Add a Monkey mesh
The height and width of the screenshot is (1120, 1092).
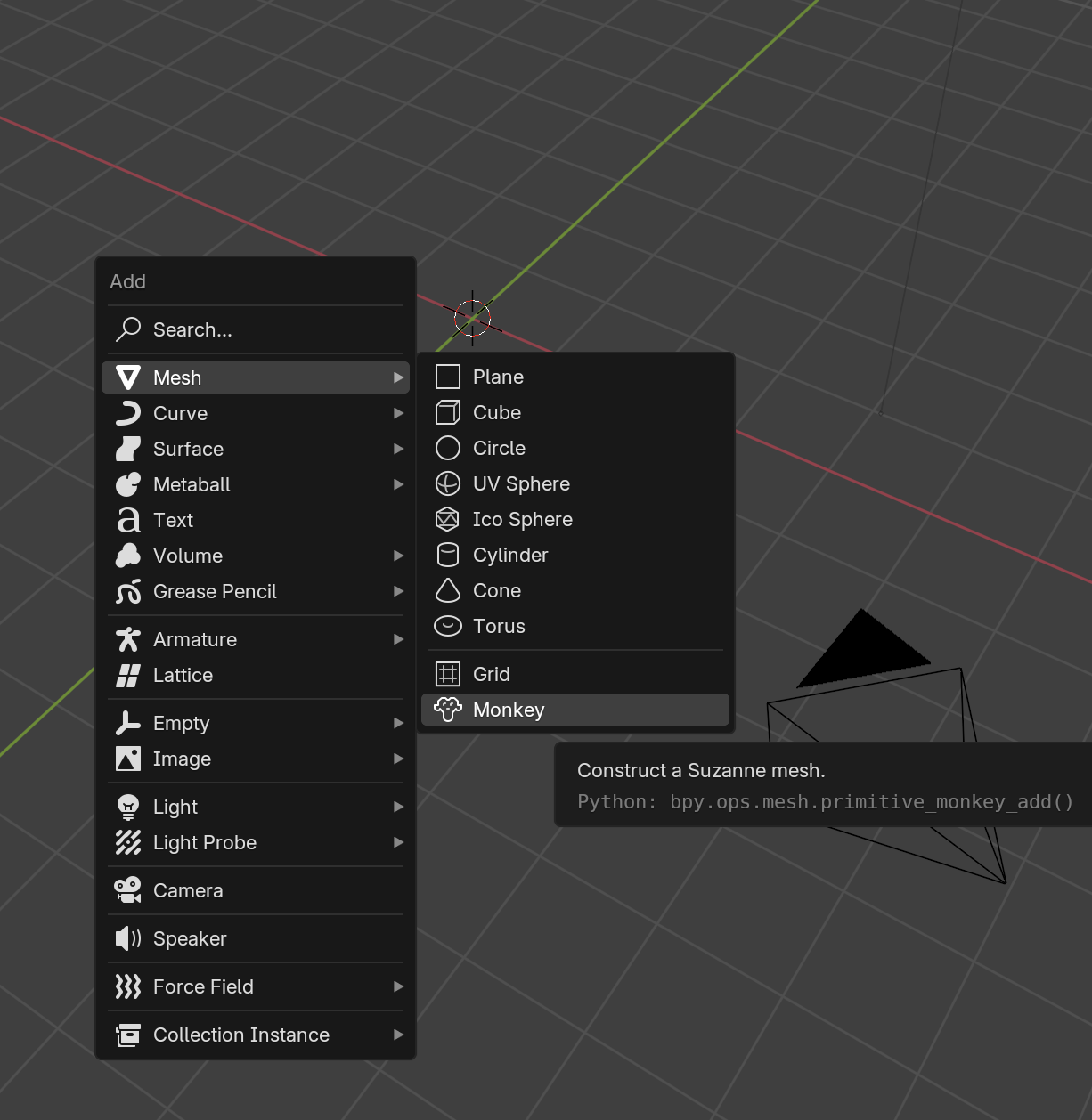pyautogui.click(x=575, y=710)
